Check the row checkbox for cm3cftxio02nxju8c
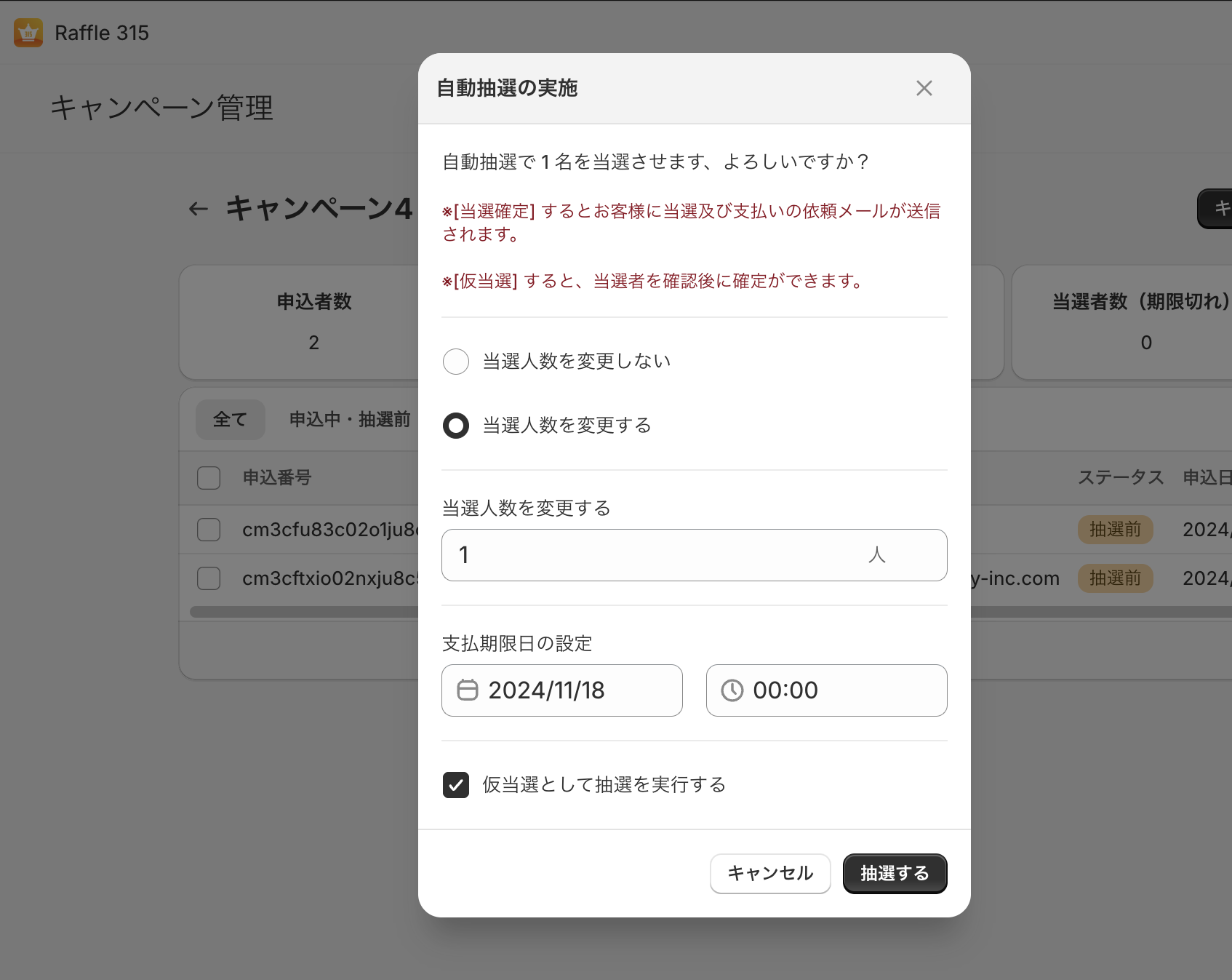This screenshot has height=980, width=1232. (209, 578)
